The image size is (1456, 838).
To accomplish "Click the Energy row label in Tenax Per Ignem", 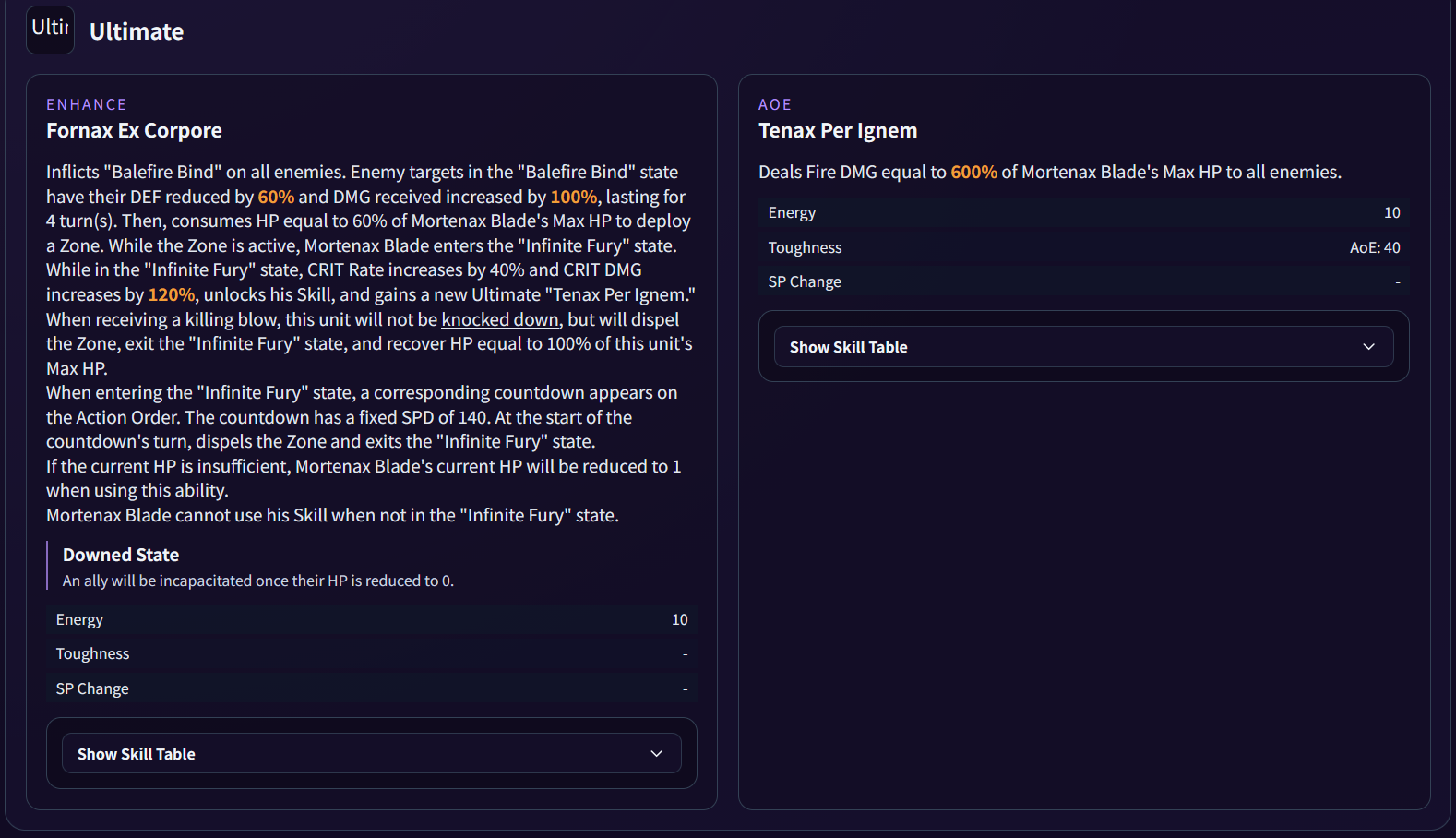I will tap(792, 212).
